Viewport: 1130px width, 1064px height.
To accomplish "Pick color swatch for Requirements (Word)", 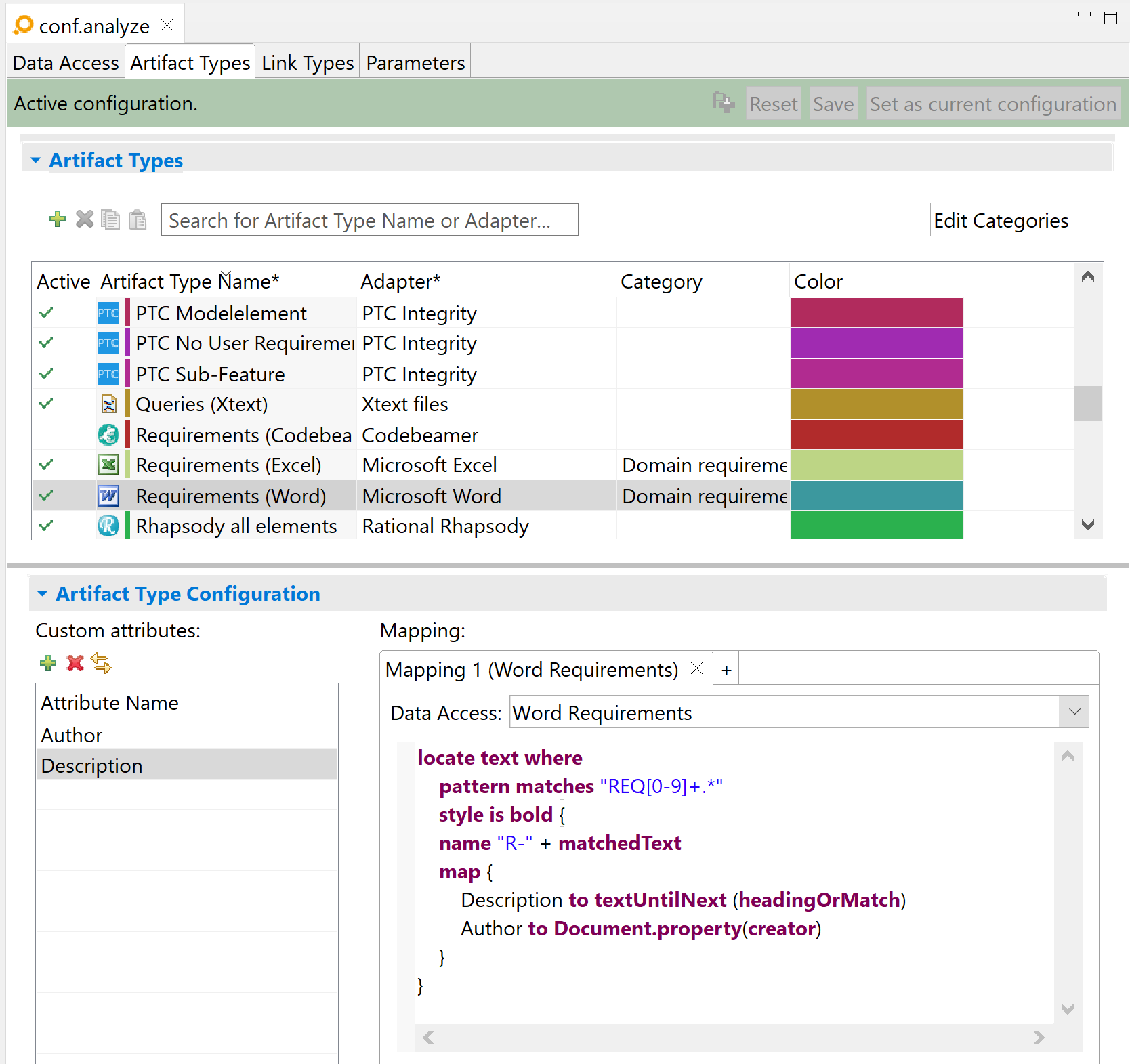I will 877,496.
